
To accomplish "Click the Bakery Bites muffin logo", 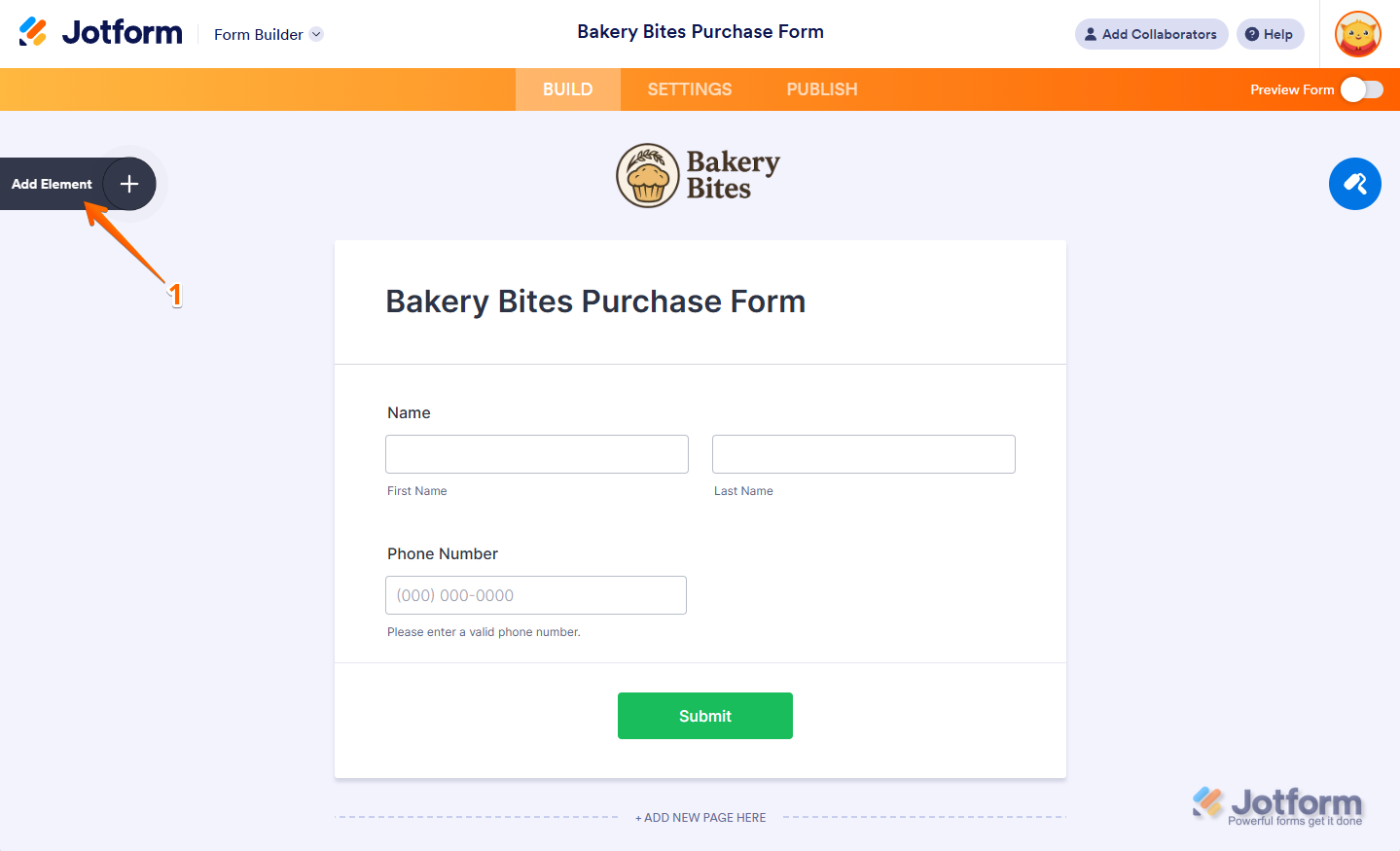I will (x=648, y=176).
